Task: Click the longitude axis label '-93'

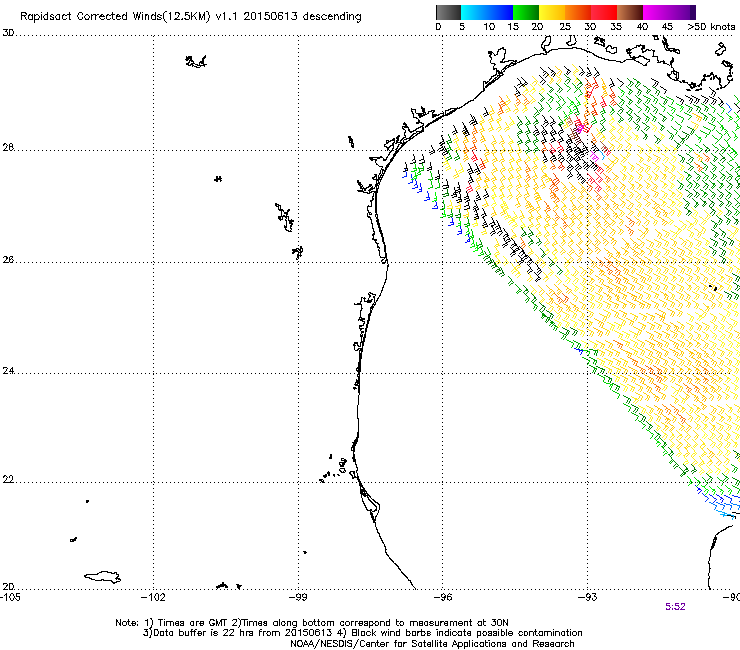Action: click(x=587, y=597)
